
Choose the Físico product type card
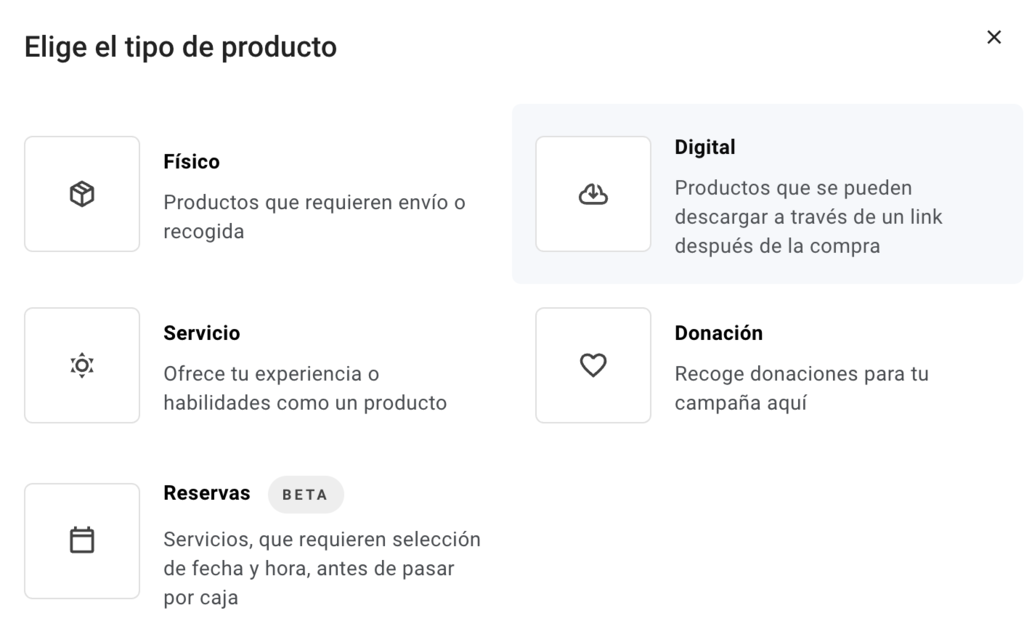click(x=250, y=192)
